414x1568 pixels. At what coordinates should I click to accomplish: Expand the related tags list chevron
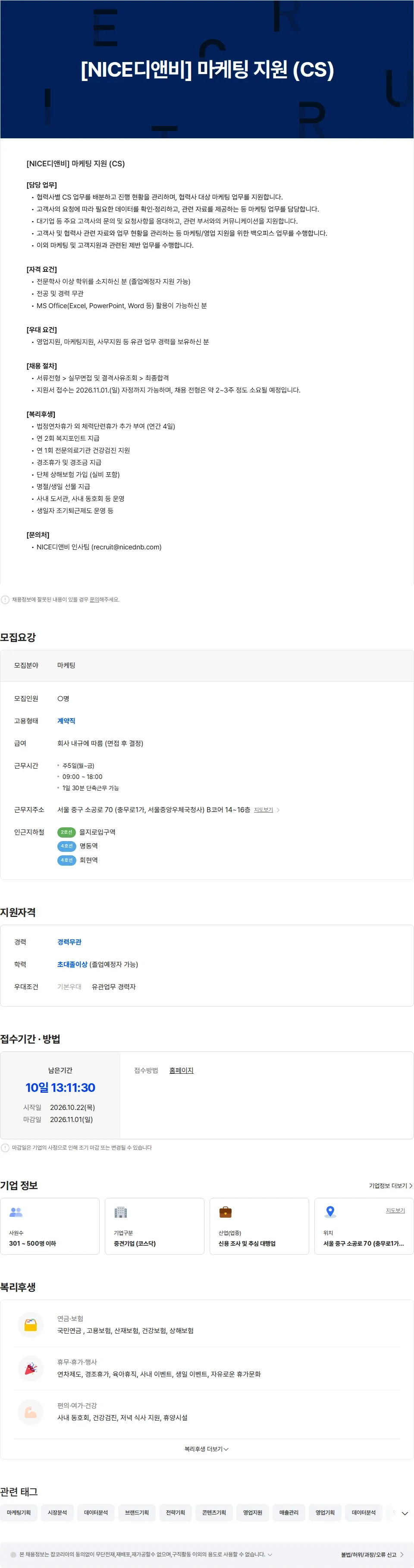pyautogui.click(x=405, y=1513)
